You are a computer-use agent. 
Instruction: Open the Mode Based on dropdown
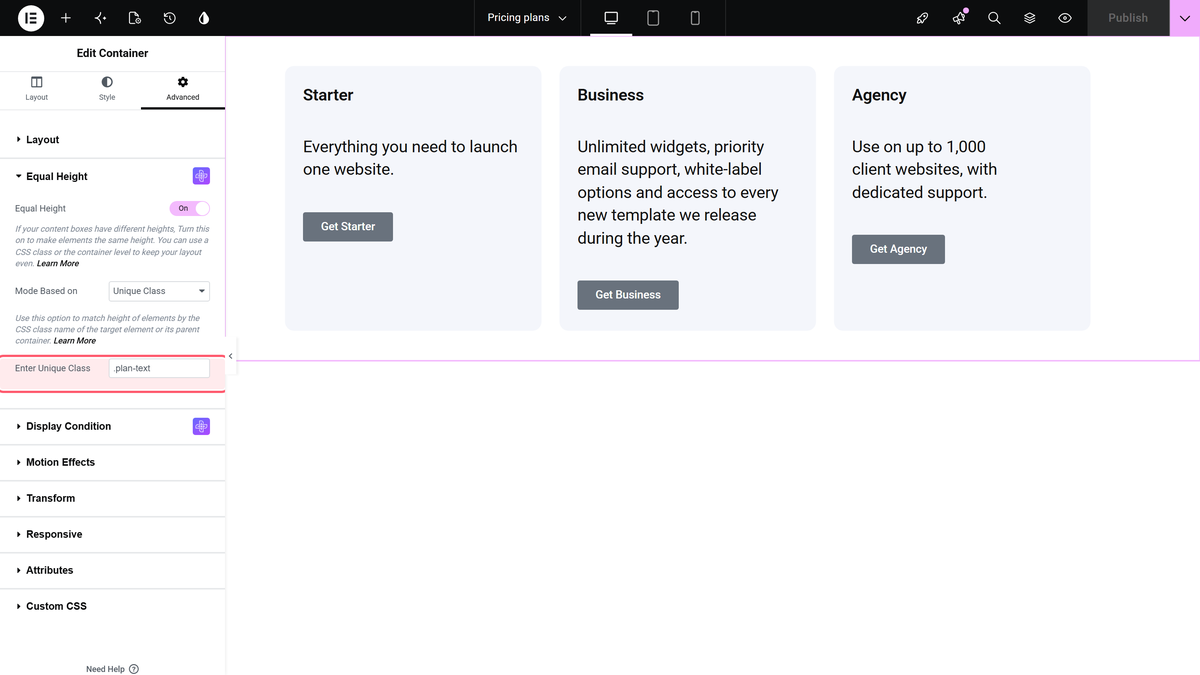coord(159,291)
